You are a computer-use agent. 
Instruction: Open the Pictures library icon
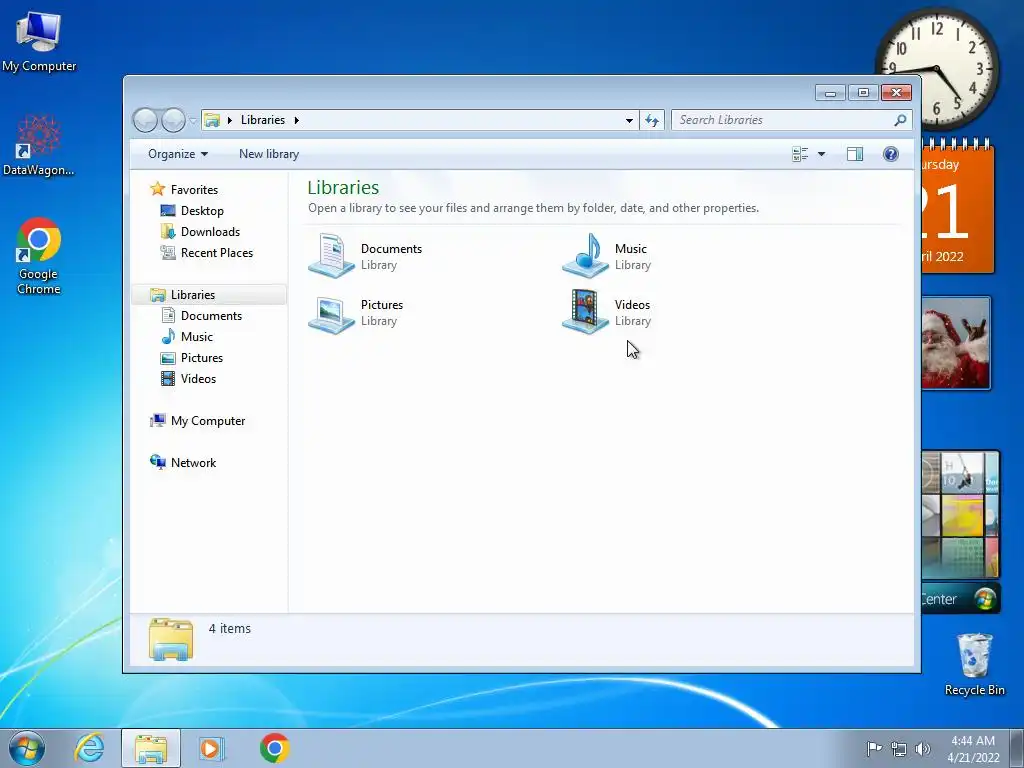(x=331, y=313)
